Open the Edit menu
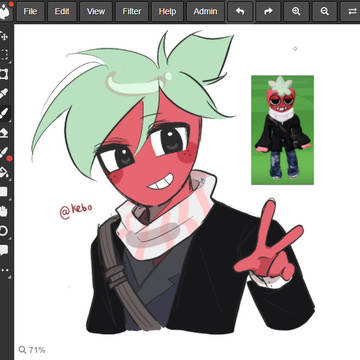 (62, 11)
